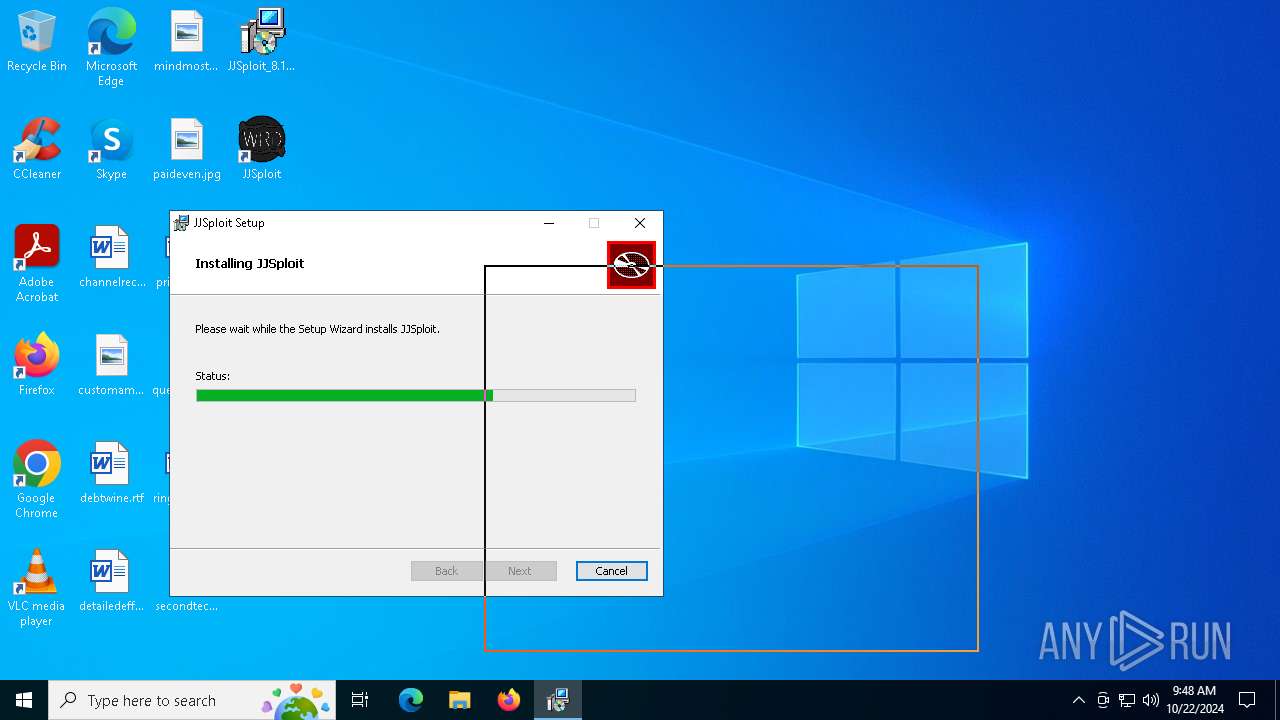Click the taskbar search box
This screenshot has width=1280, height=720.
pos(192,700)
